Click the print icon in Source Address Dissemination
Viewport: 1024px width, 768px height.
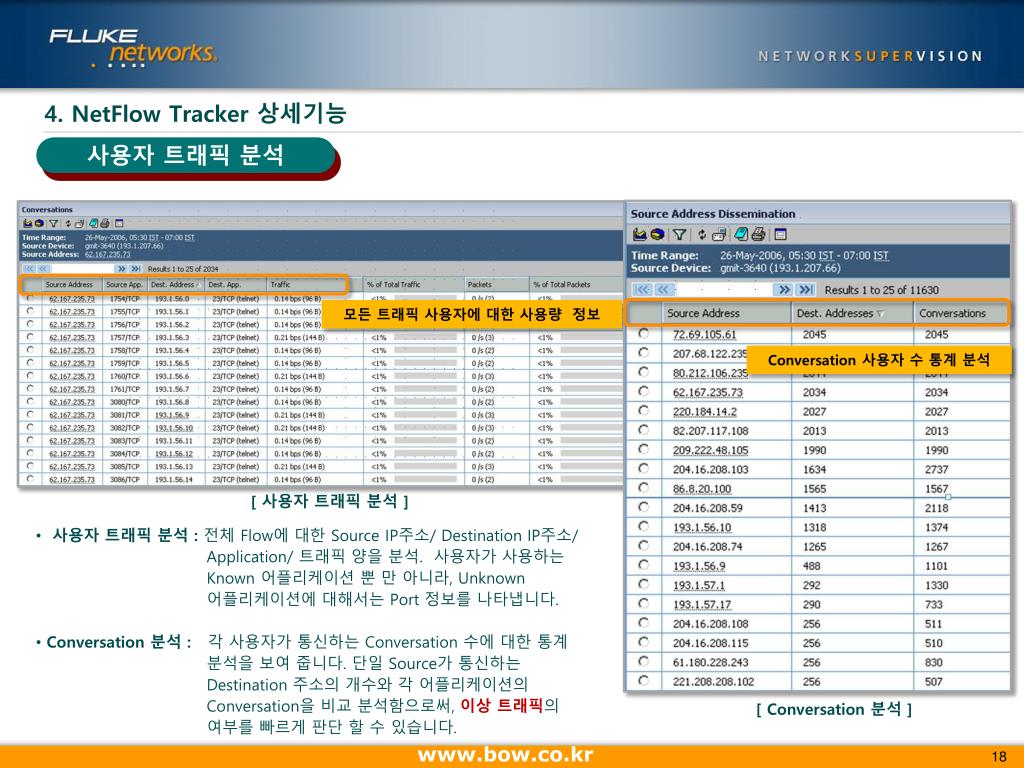pos(759,235)
